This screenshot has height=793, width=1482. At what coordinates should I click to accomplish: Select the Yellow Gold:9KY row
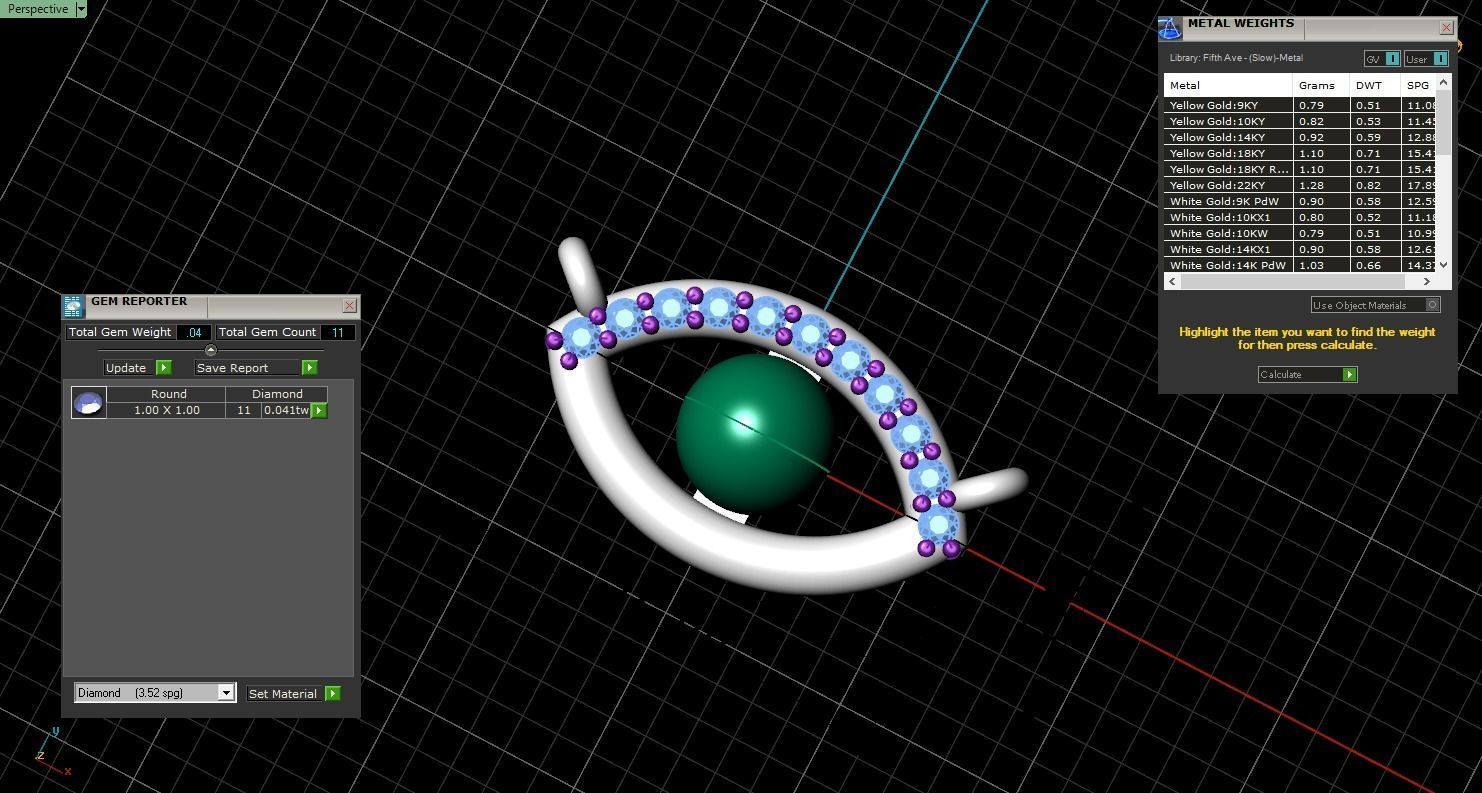click(x=1300, y=105)
